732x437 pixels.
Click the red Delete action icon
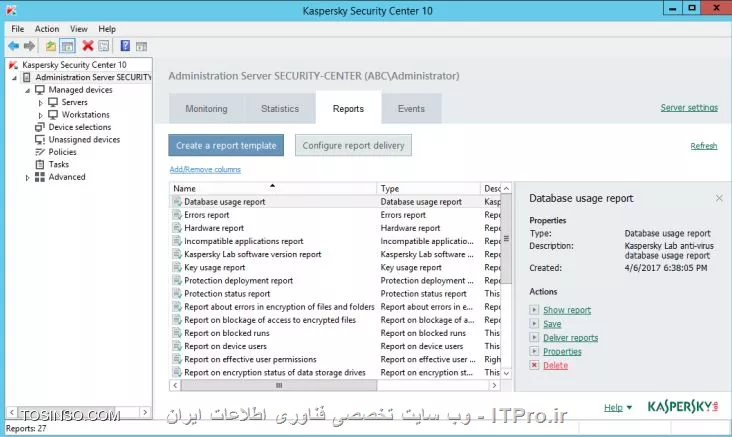(x=535, y=365)
